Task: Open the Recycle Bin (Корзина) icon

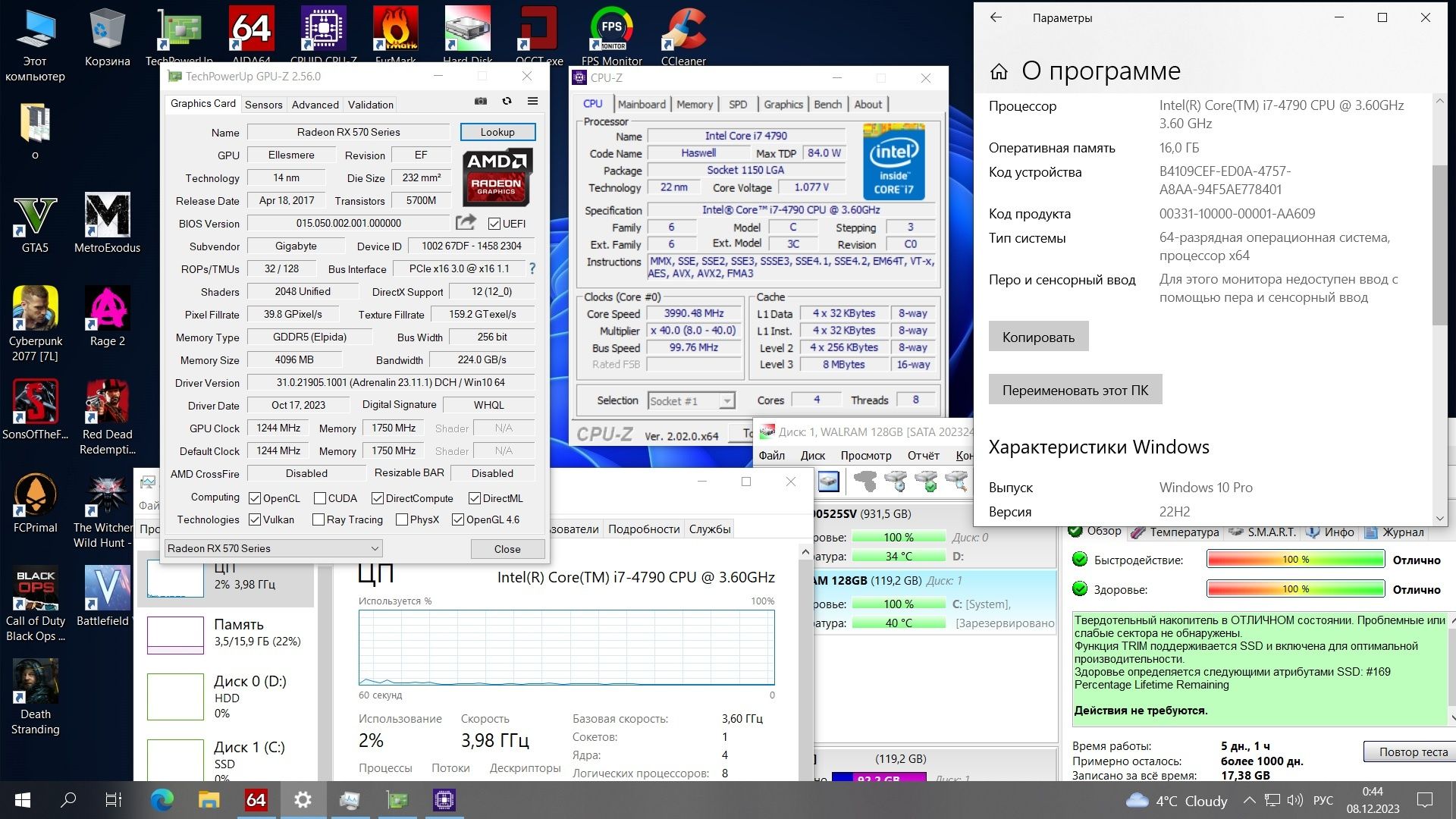Action: pos(107,38)
